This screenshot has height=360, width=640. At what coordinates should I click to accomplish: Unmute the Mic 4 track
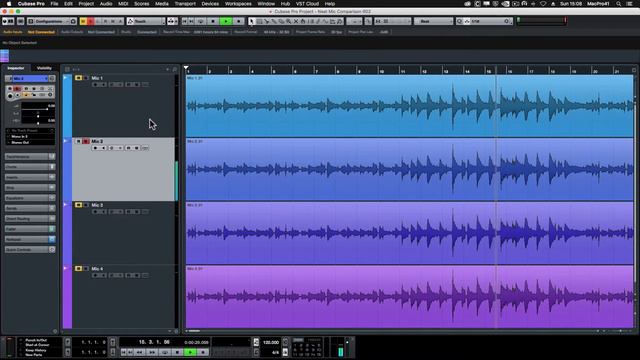tap(78, 269)
